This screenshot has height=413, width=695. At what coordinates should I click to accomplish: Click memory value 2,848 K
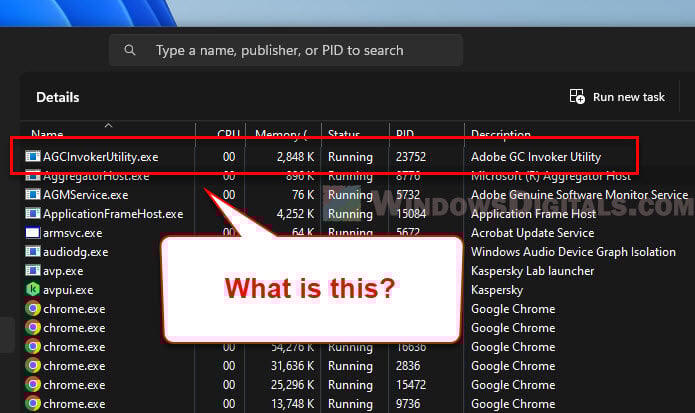(x=295, y=157)
